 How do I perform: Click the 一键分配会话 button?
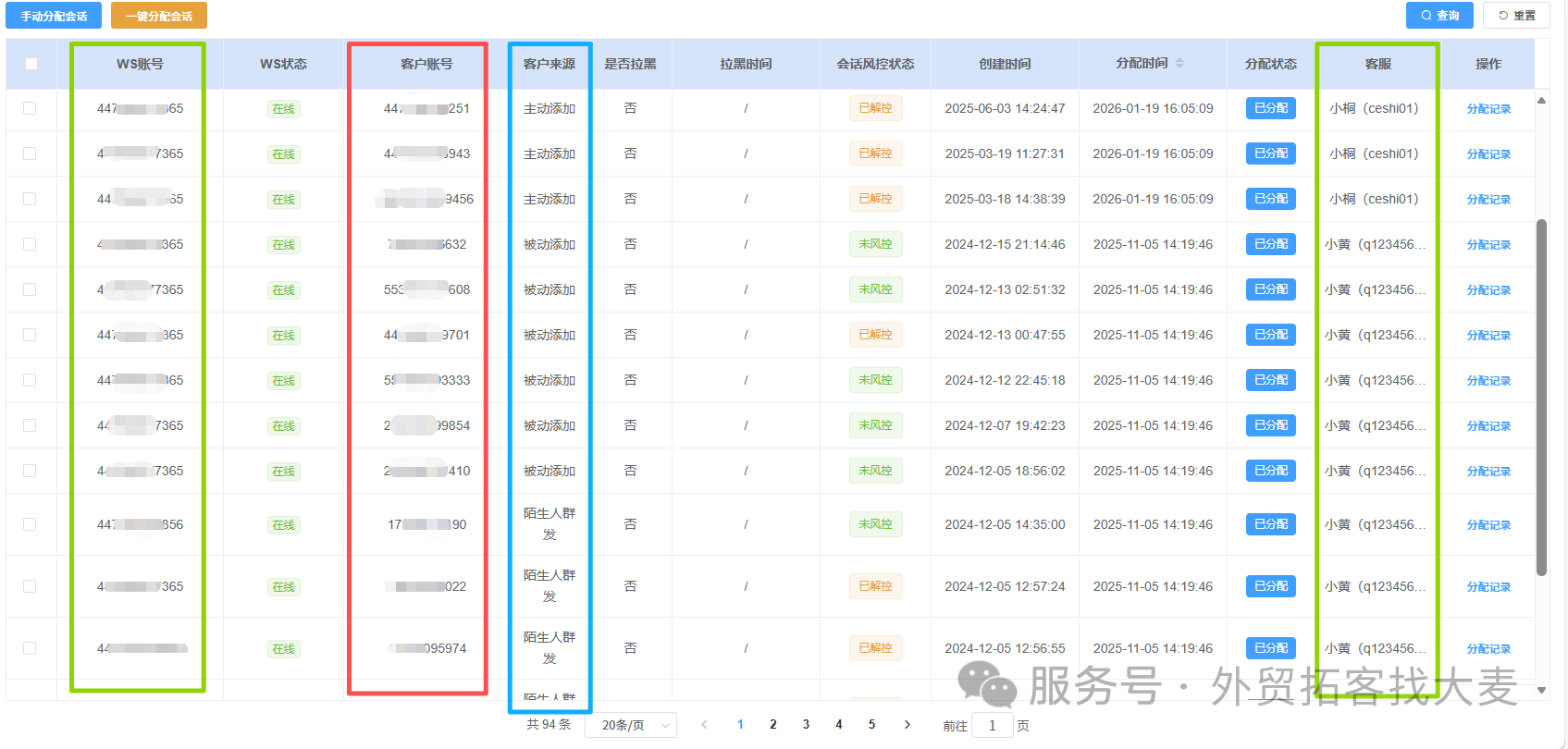[x=159, y=16]
